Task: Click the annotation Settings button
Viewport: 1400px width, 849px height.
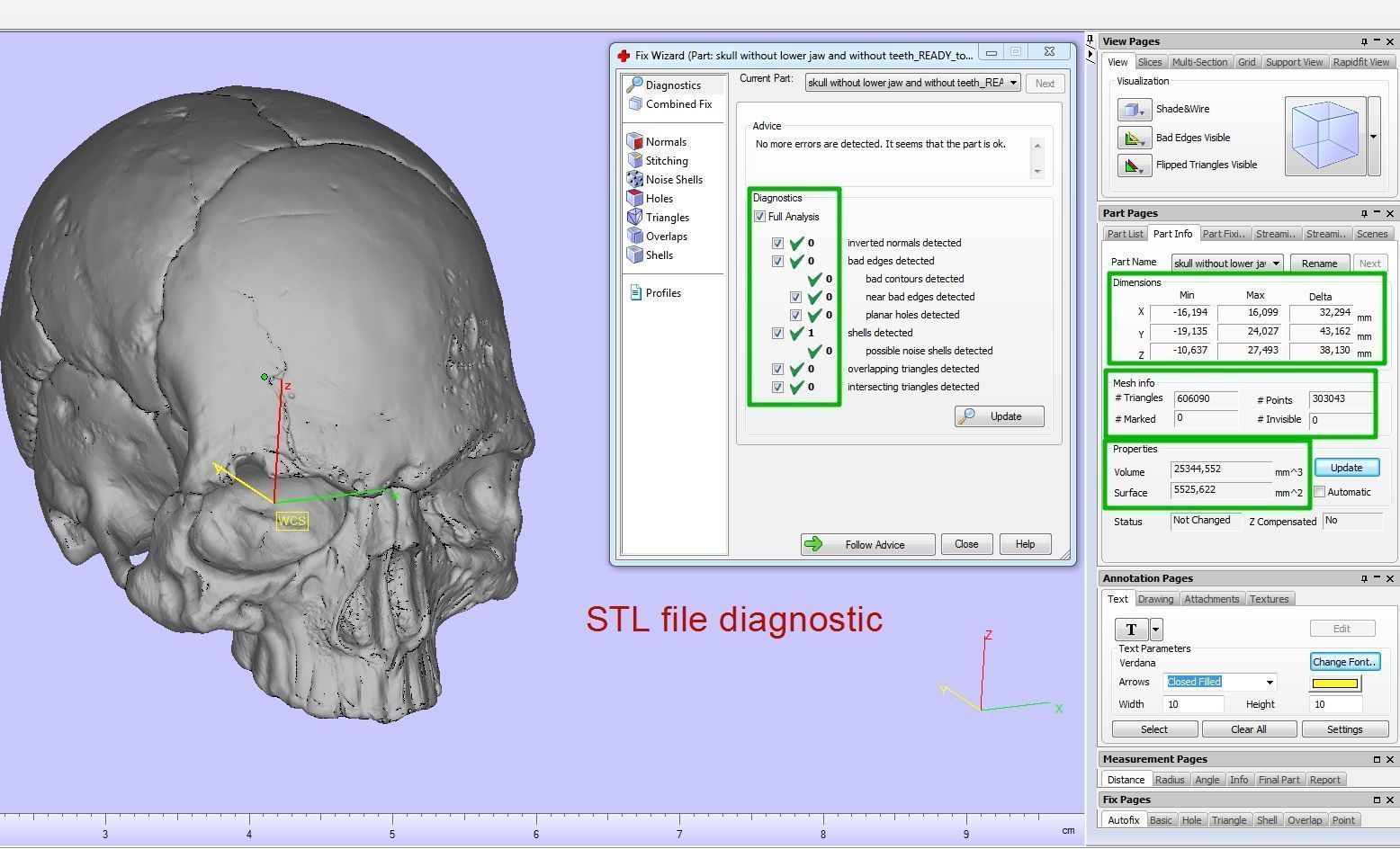Action: (1344, 729)
